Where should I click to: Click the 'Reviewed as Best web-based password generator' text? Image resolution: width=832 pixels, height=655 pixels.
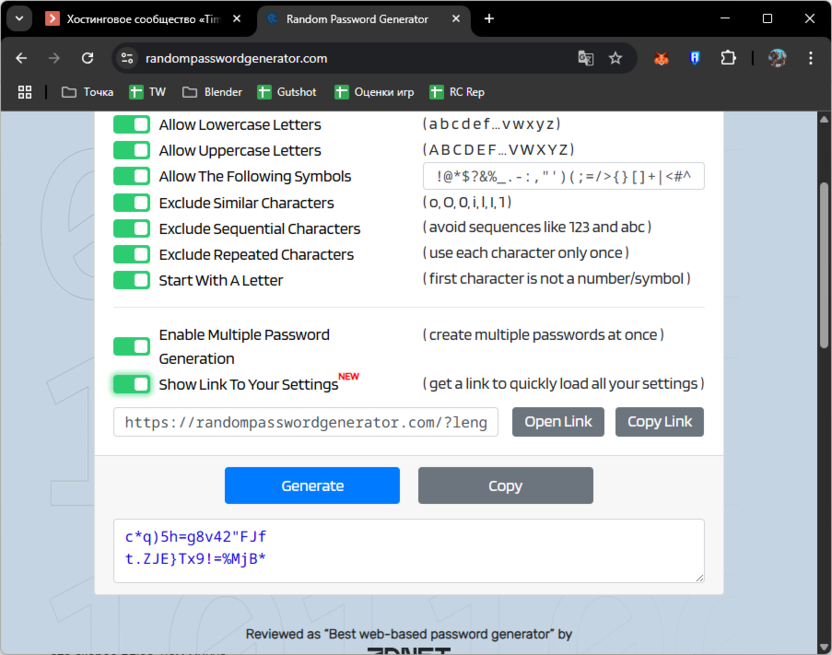coord(409,634)
